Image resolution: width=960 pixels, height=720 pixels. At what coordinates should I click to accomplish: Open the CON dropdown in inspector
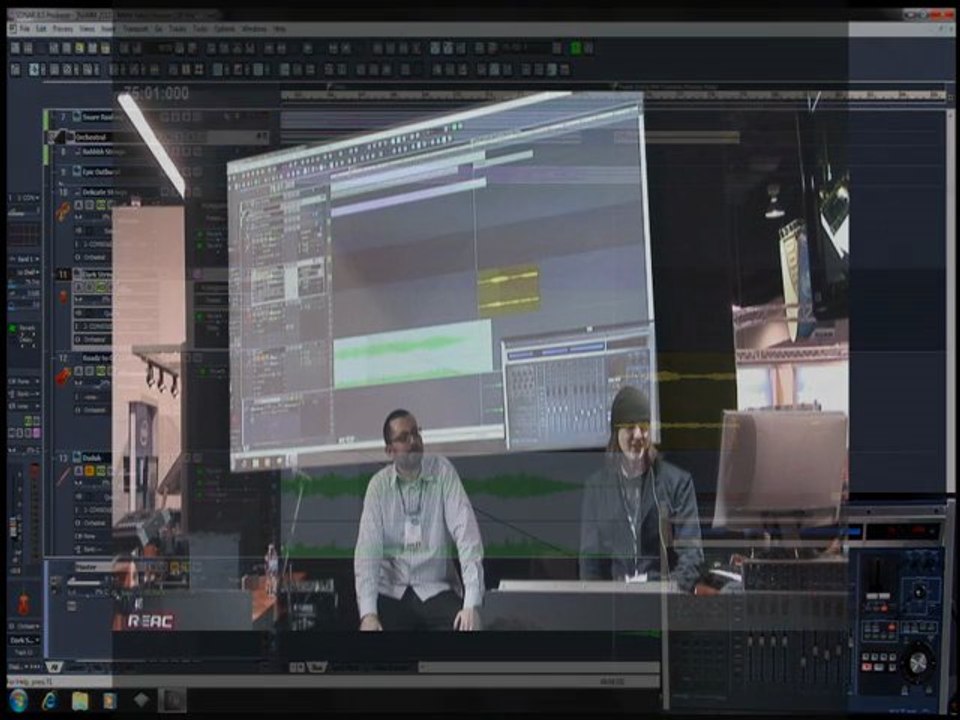click(24, 198)
